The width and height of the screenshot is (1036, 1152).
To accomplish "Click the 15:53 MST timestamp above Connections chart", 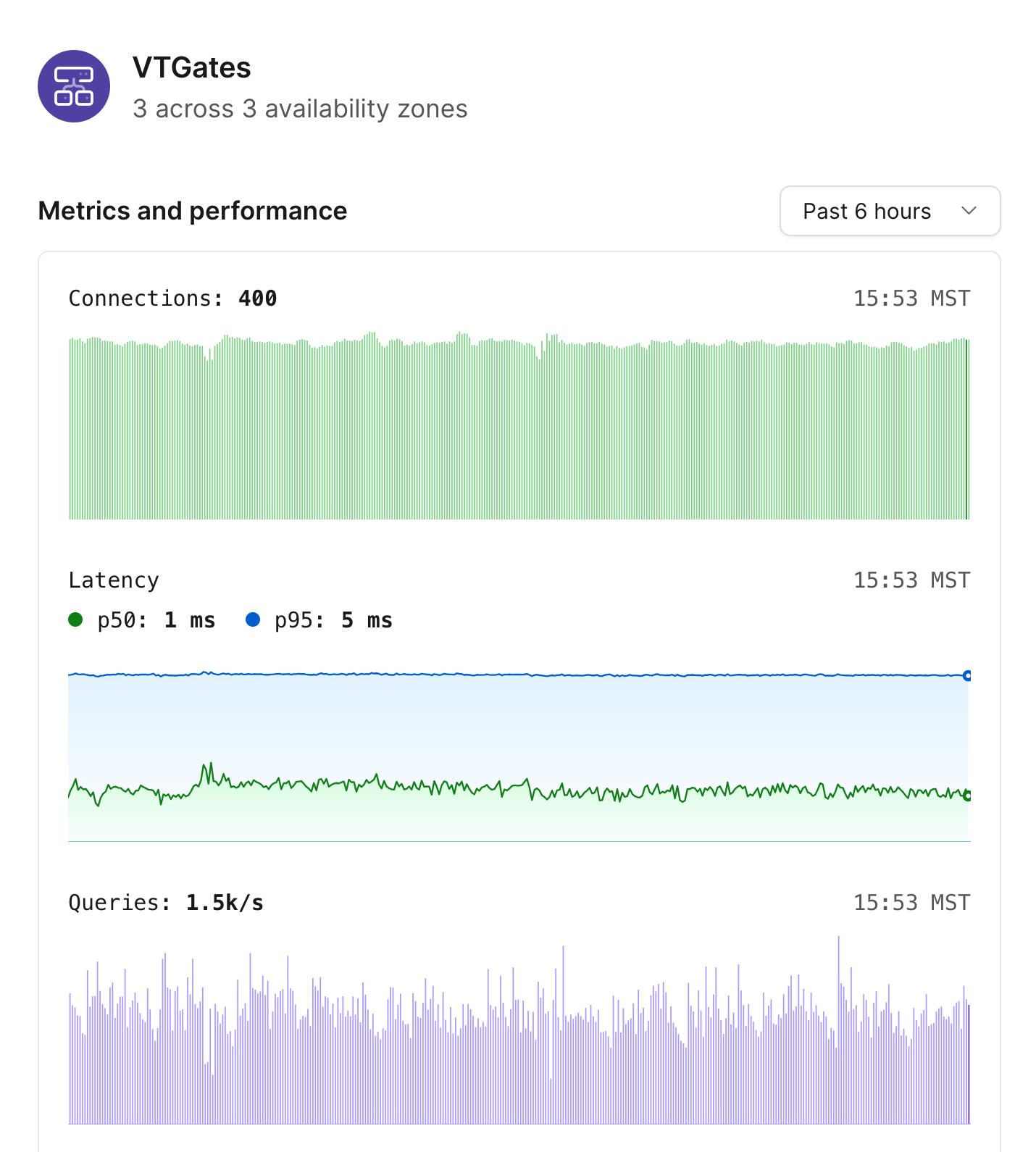I will click(x=911, y=298).
